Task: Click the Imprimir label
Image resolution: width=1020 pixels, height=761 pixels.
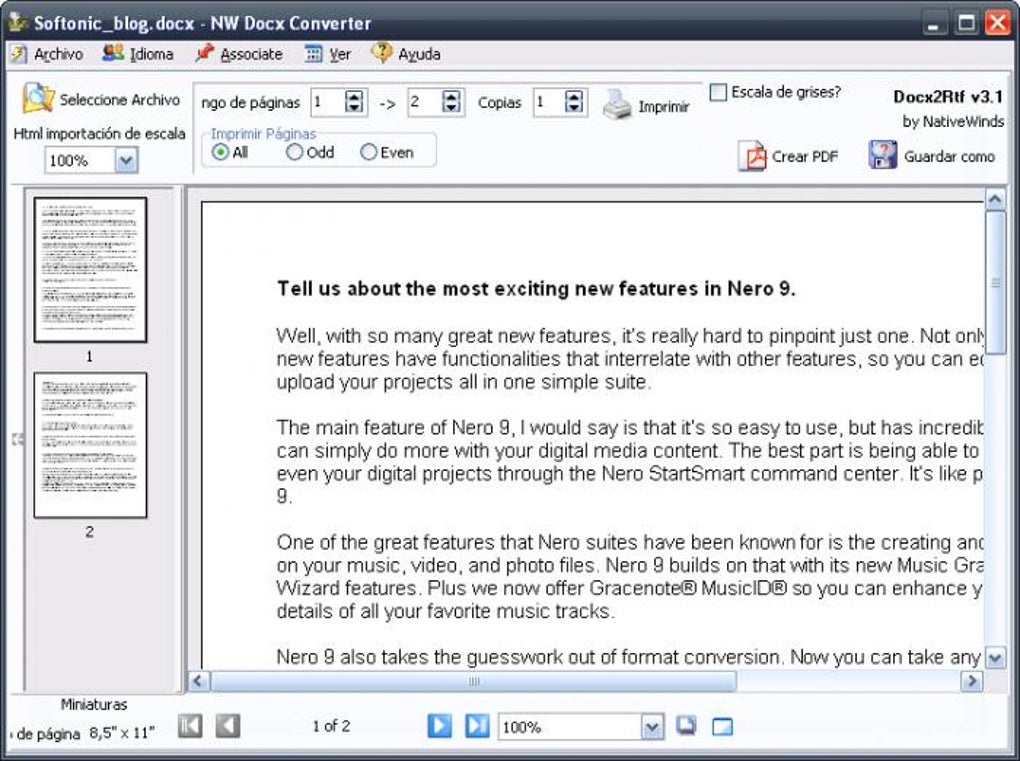Action: tap(664, 107)
